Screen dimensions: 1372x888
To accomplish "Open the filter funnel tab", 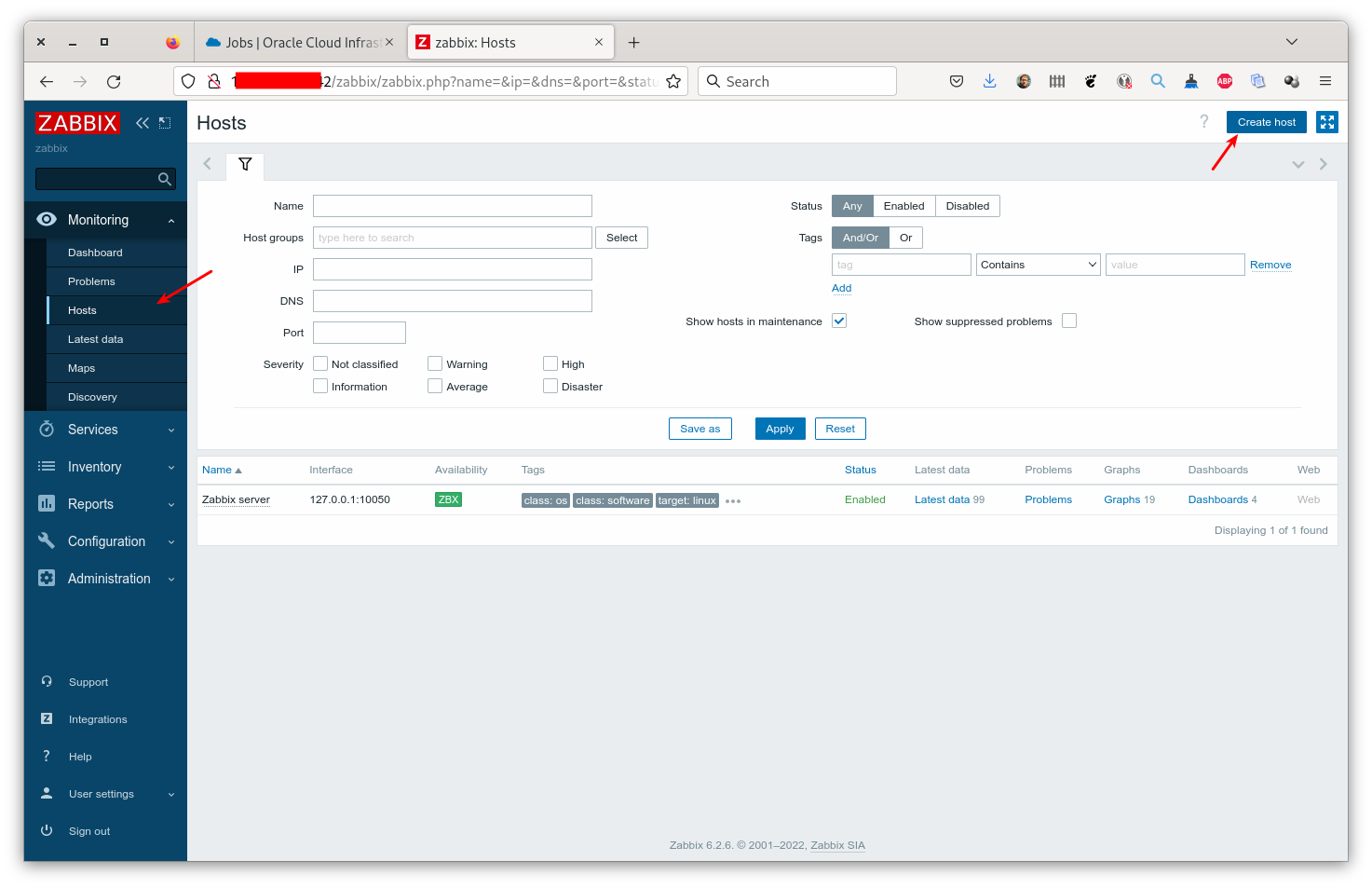I will 244,165.
